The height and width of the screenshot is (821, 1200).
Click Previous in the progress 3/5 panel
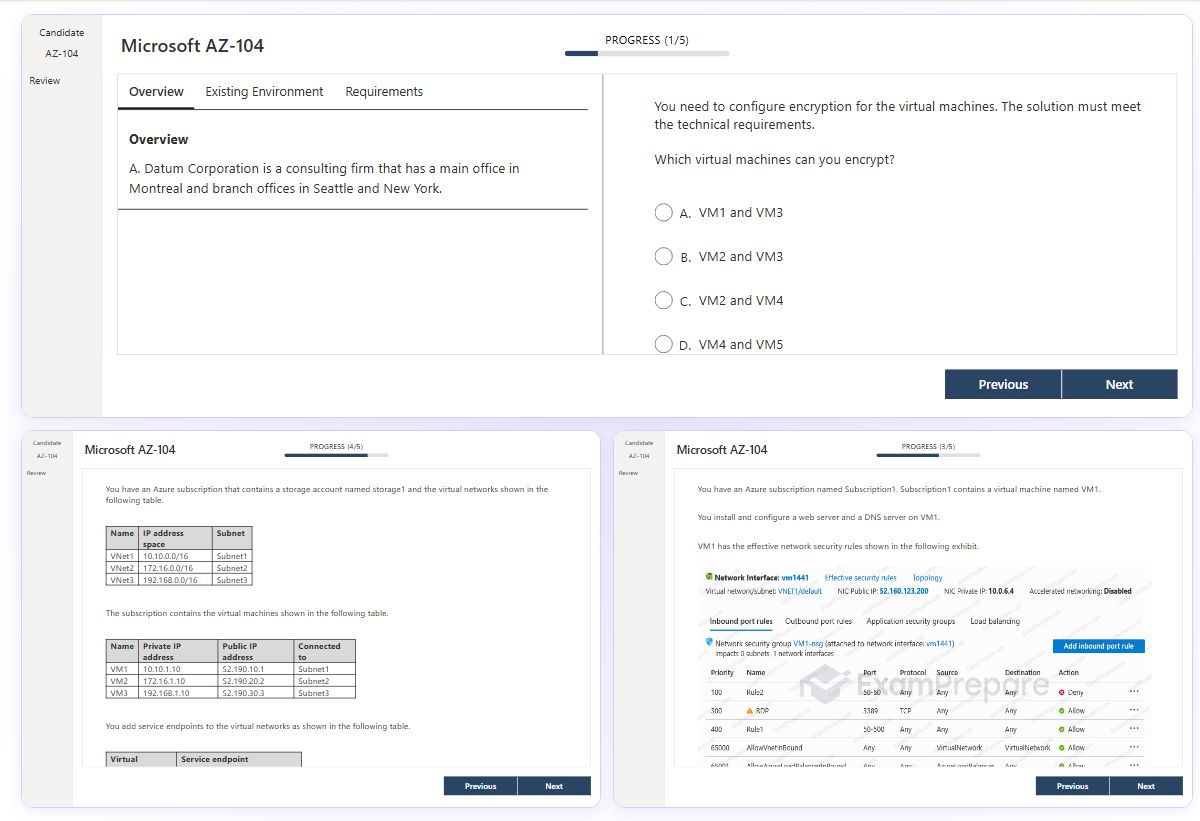click(x=1073, y=786)
